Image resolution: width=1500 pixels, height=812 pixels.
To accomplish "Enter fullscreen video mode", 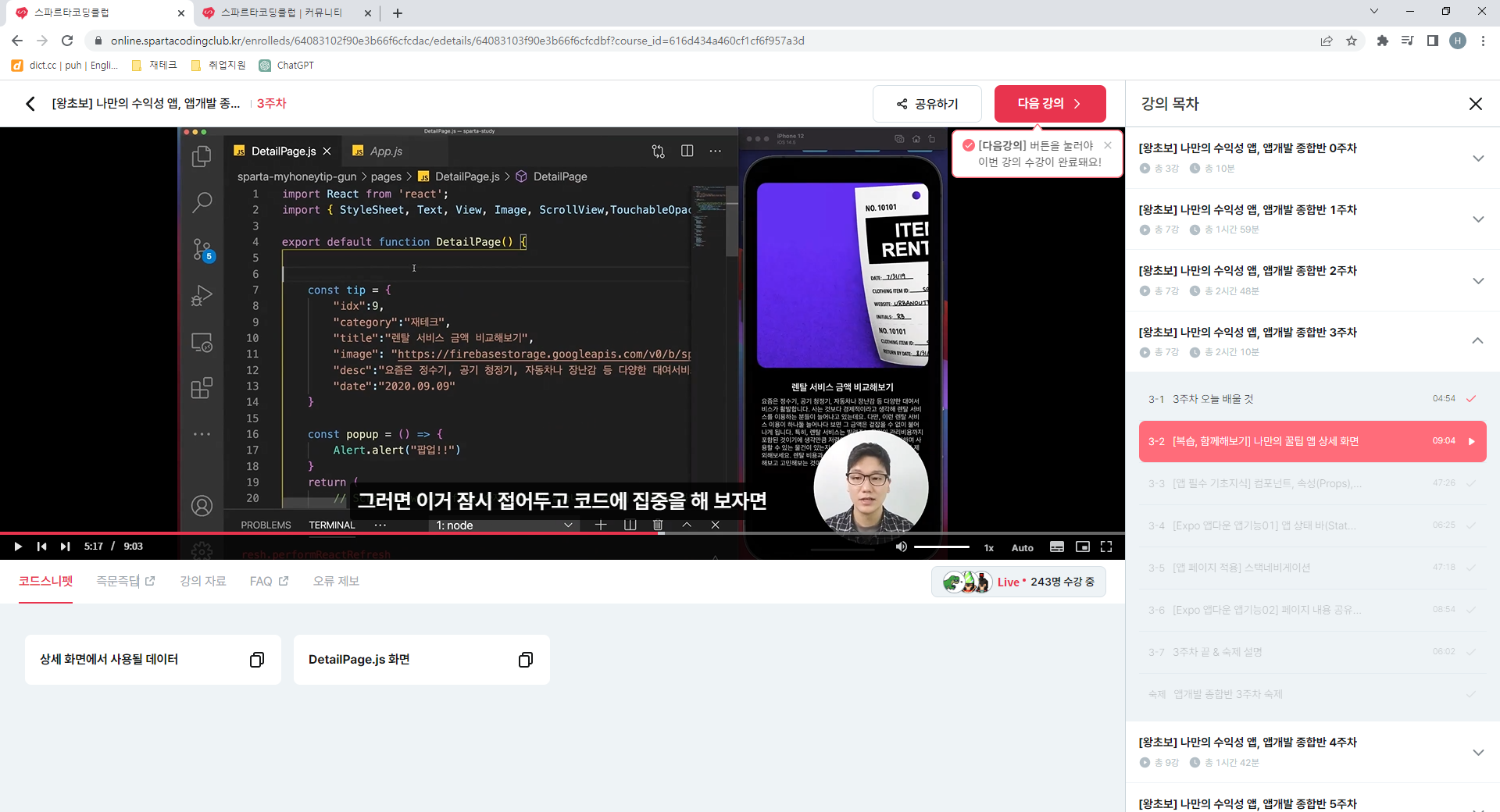I will [1106, 547].
